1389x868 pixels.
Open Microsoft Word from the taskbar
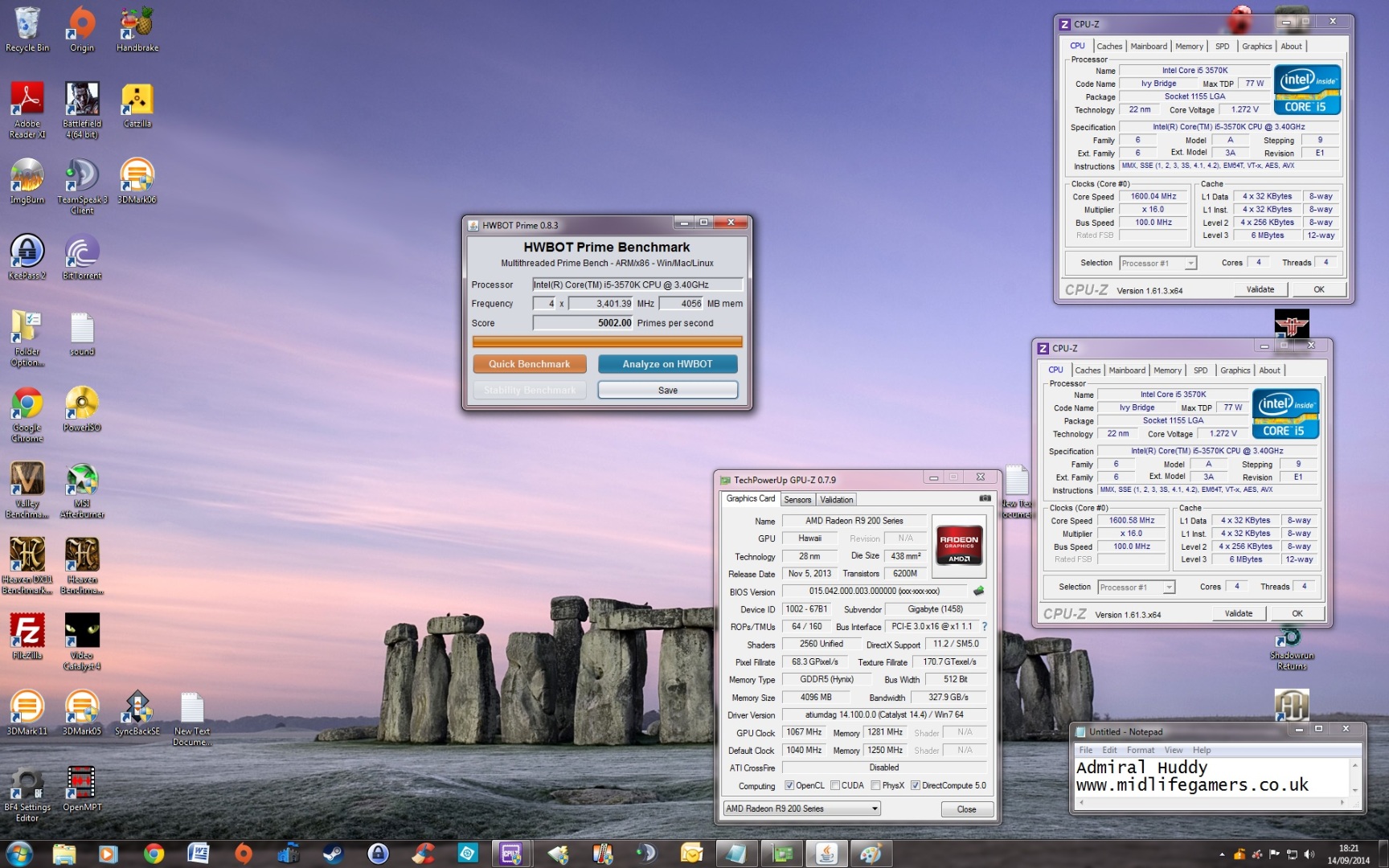(198, 854)
